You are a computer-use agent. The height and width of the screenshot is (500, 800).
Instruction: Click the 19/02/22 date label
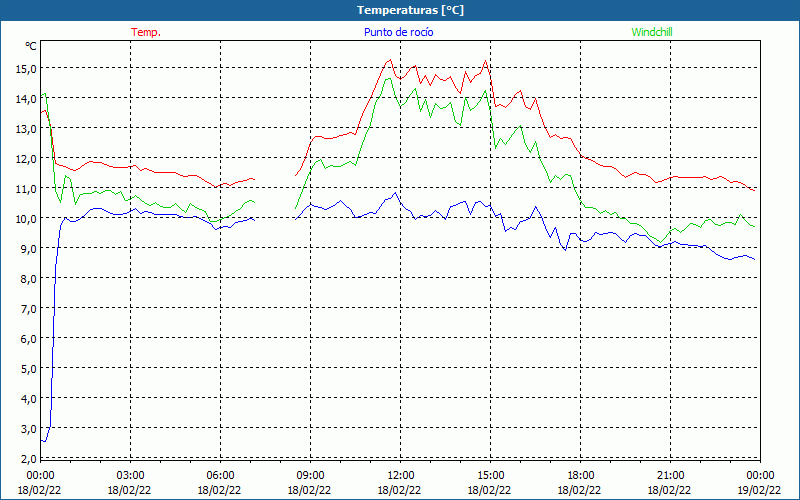click(759, 490)
